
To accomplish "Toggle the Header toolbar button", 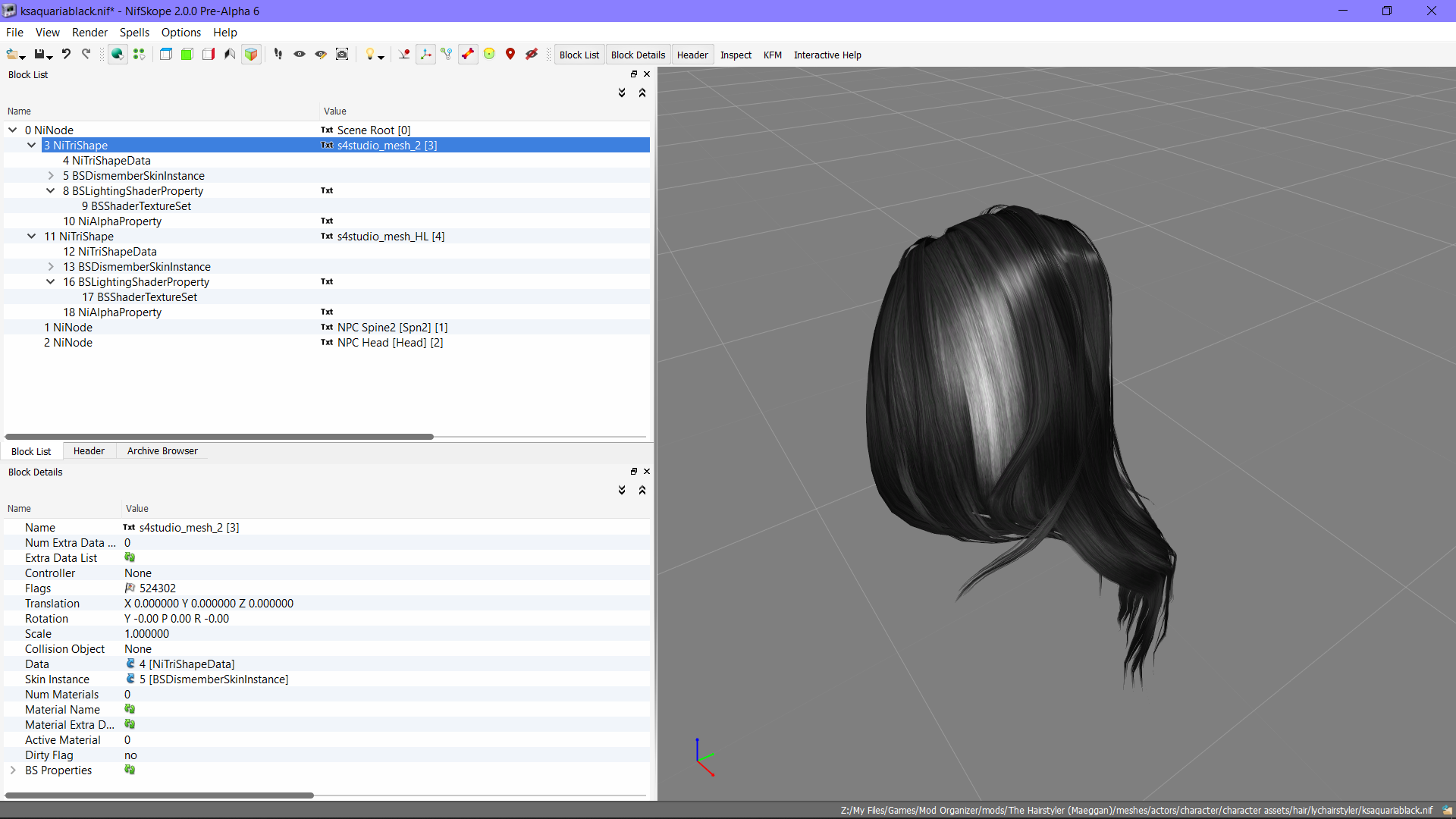I will pos(692,55).
